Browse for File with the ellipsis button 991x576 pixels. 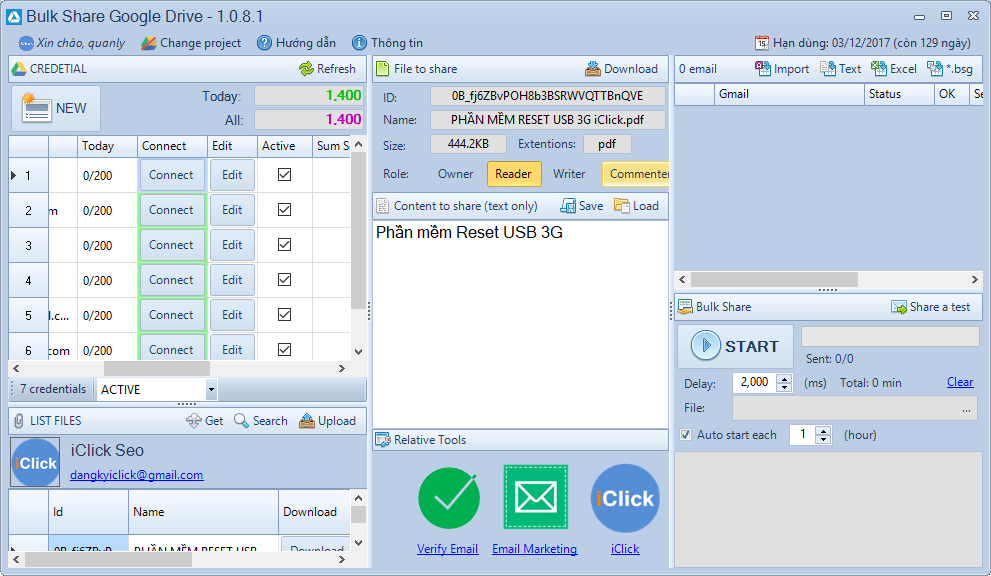tap(966, 408)
